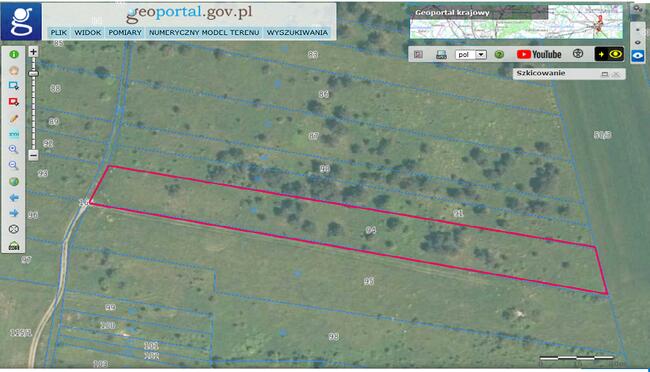This screenshot has width=650, height=372.
Task: Open the YouTube link
Action: pos(539,54)
